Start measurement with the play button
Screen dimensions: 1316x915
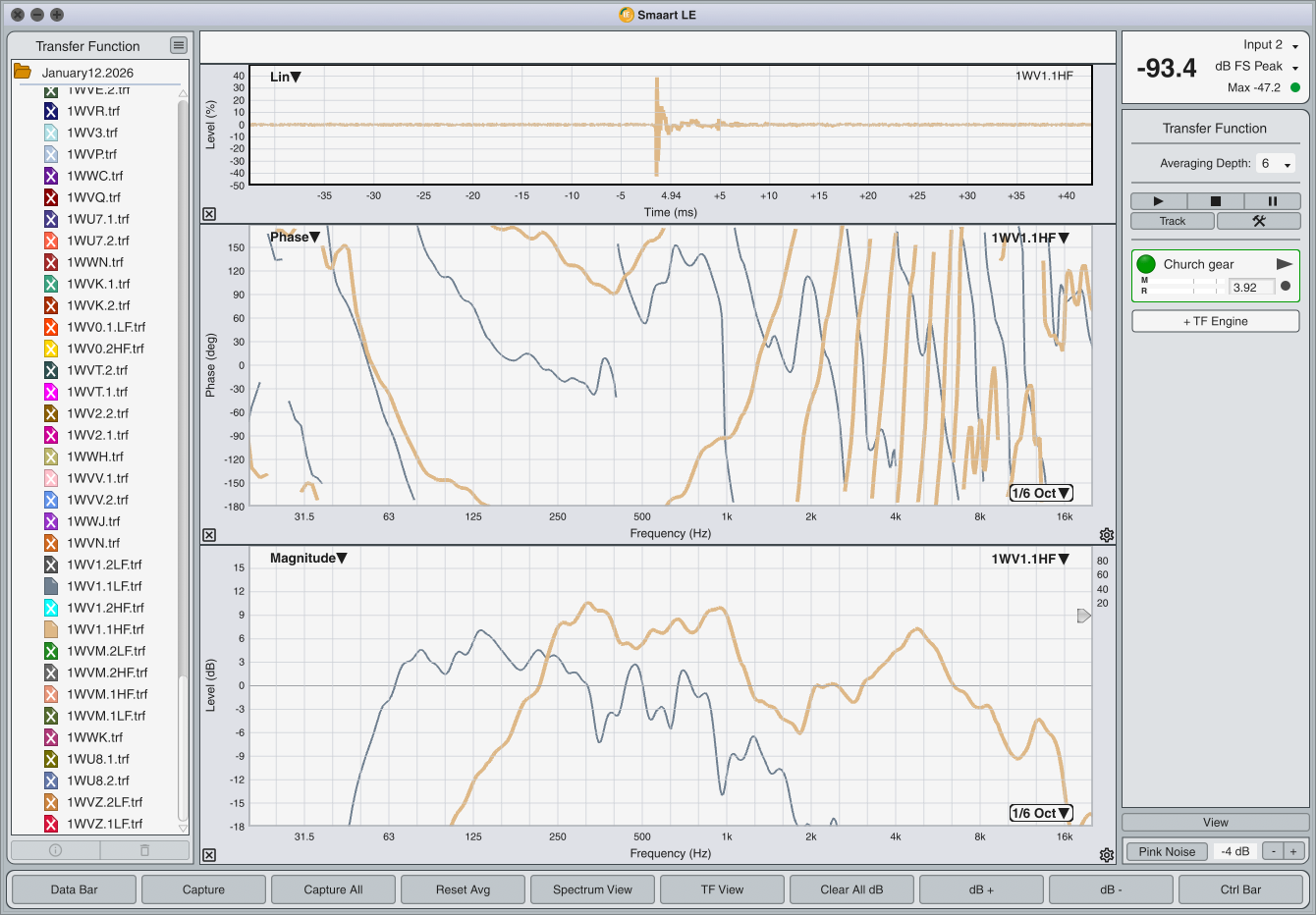(x=1158, y=201)
